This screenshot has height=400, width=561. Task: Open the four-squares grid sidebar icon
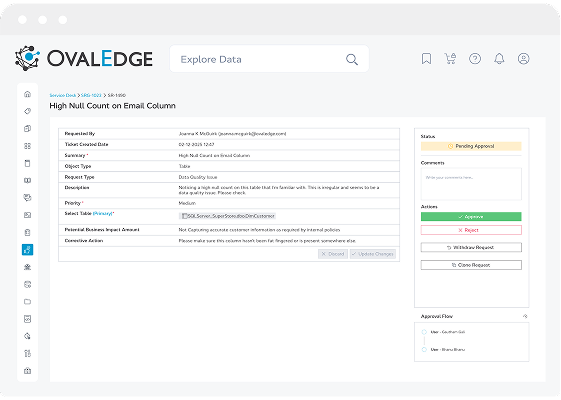tap(28, 146)
